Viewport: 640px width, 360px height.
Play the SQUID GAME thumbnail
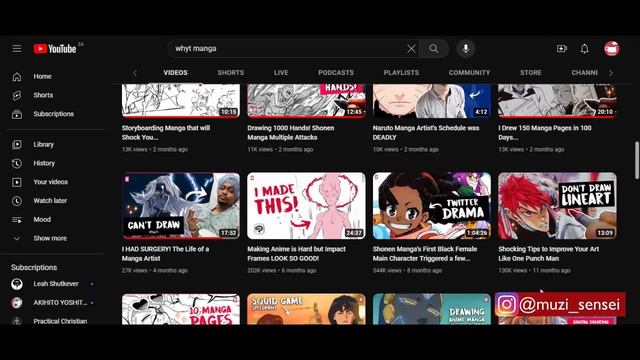tap(306, 309)
